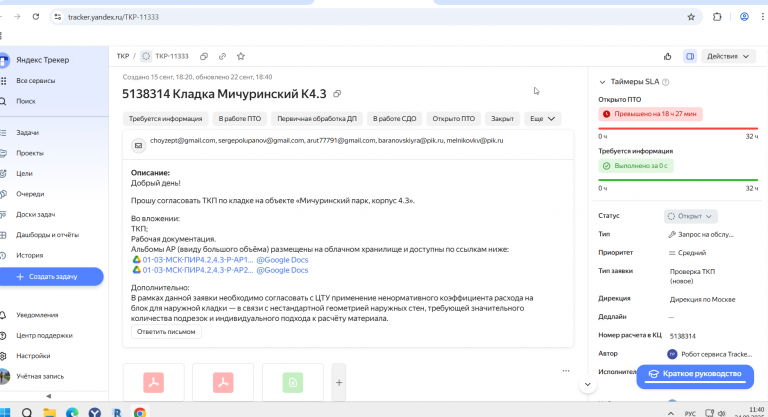Reload the page with the refresh icon

36,17
